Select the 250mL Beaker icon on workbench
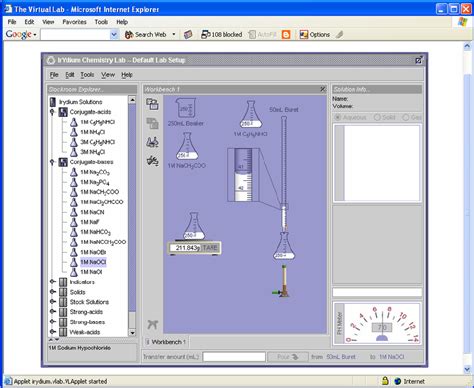The height and width of the screenshot is (388, 474). tap(186, 108)
